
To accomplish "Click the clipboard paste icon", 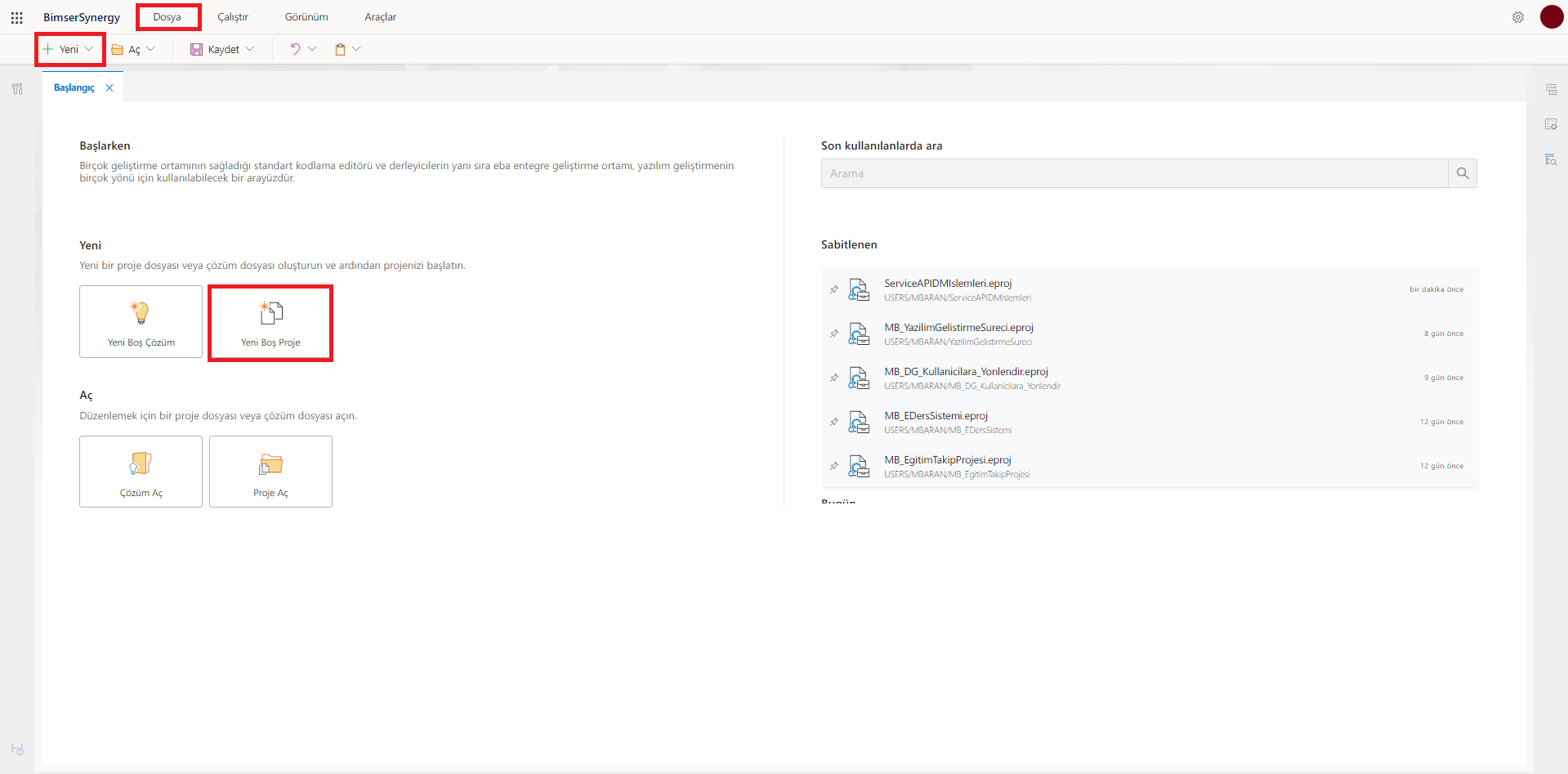I will 340,49.
